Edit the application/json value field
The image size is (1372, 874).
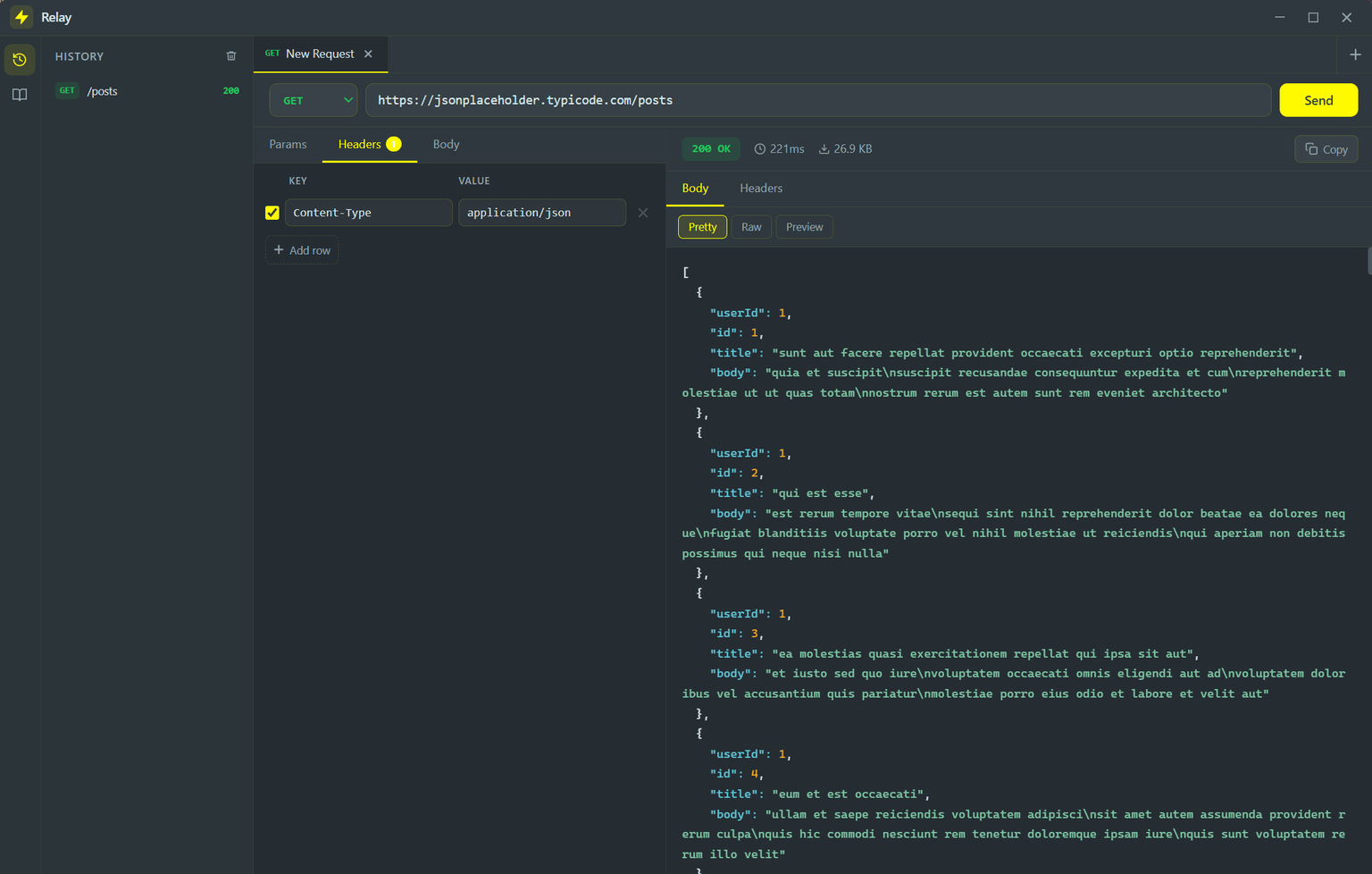click(x=542, y=213)
